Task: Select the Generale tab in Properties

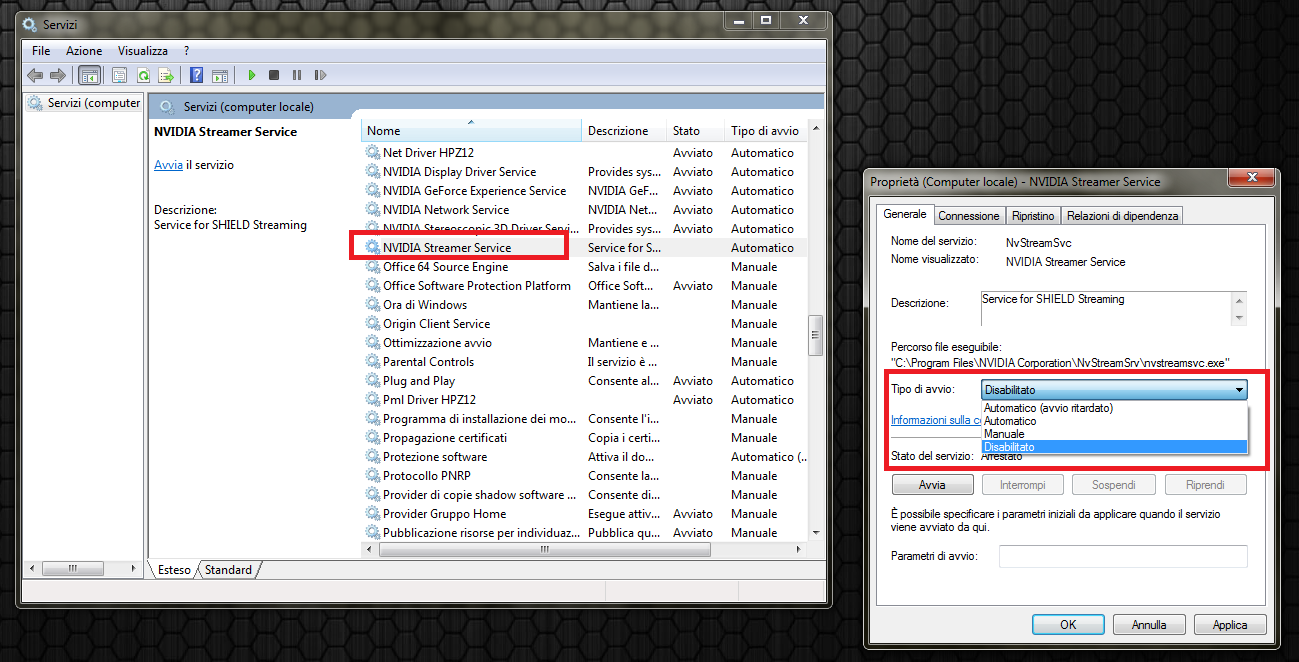Action: pyautogui.click(x=905, y=214)
